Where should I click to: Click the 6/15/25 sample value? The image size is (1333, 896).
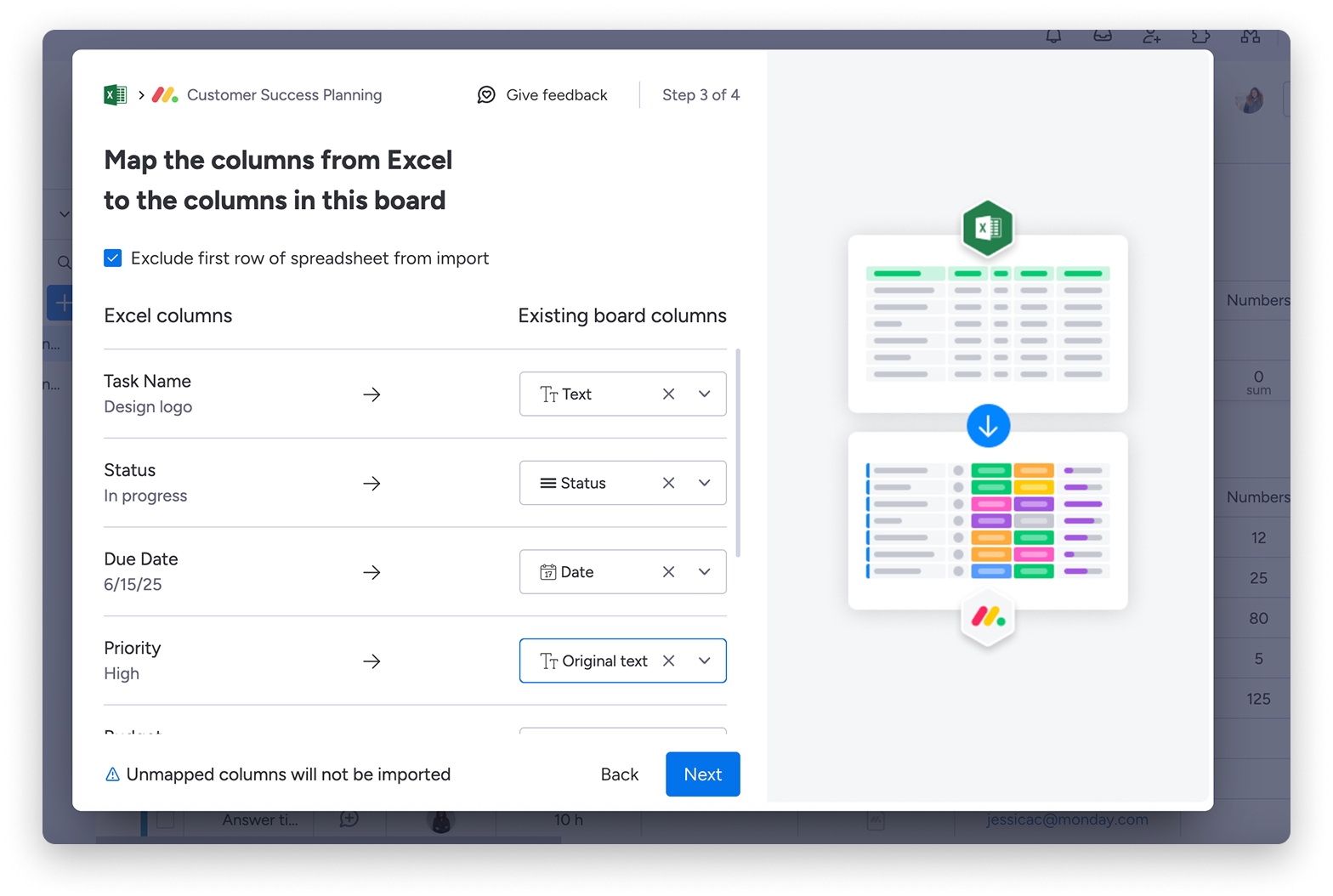pyautogui.click(x=133, y=584)
